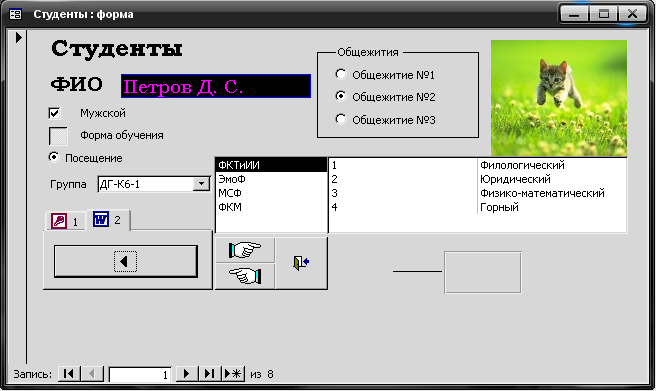Switch to tab 2 with Word icon

coord(108,220)
